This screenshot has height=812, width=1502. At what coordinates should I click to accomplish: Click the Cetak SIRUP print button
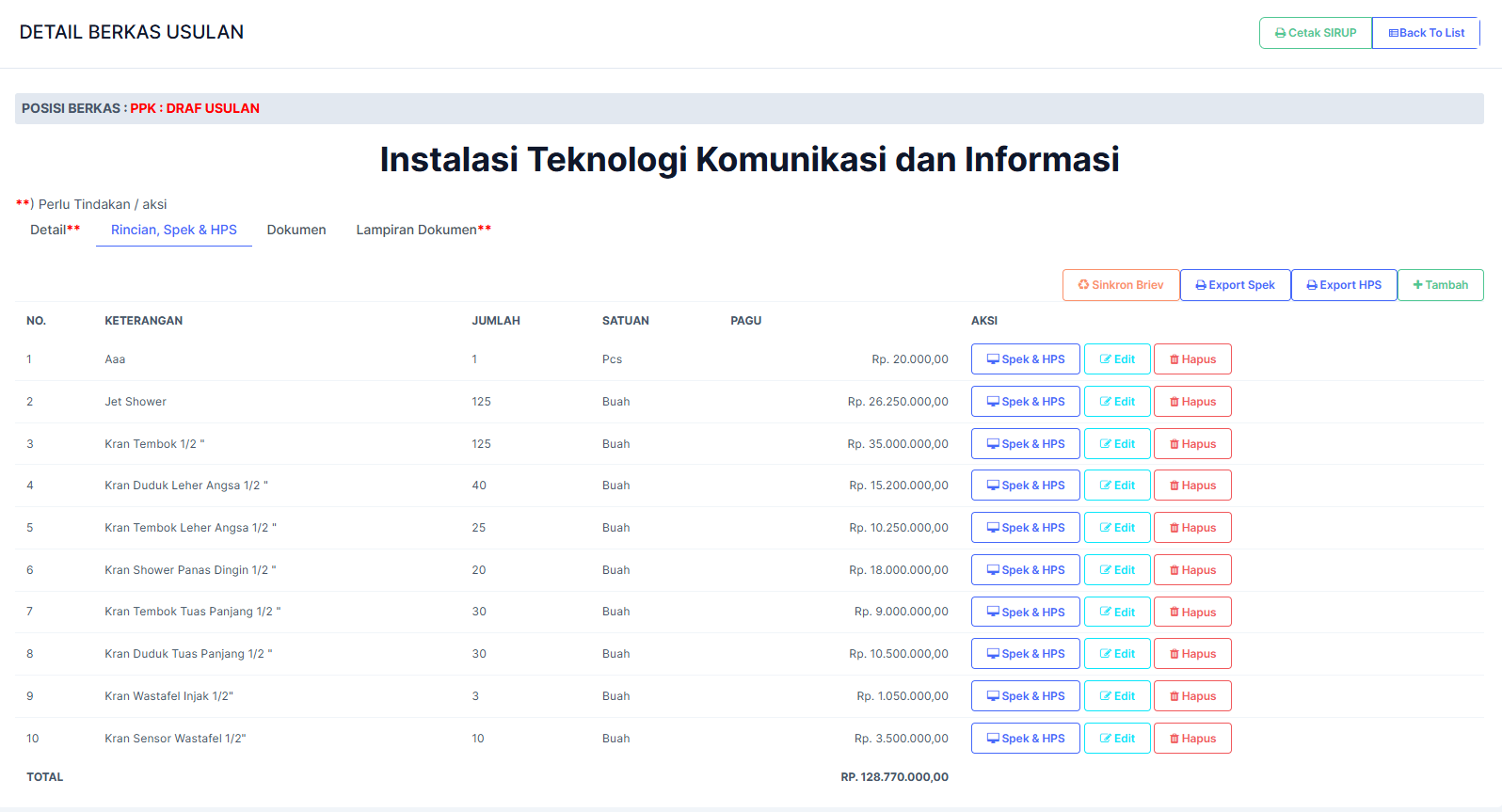point(1315,33)
